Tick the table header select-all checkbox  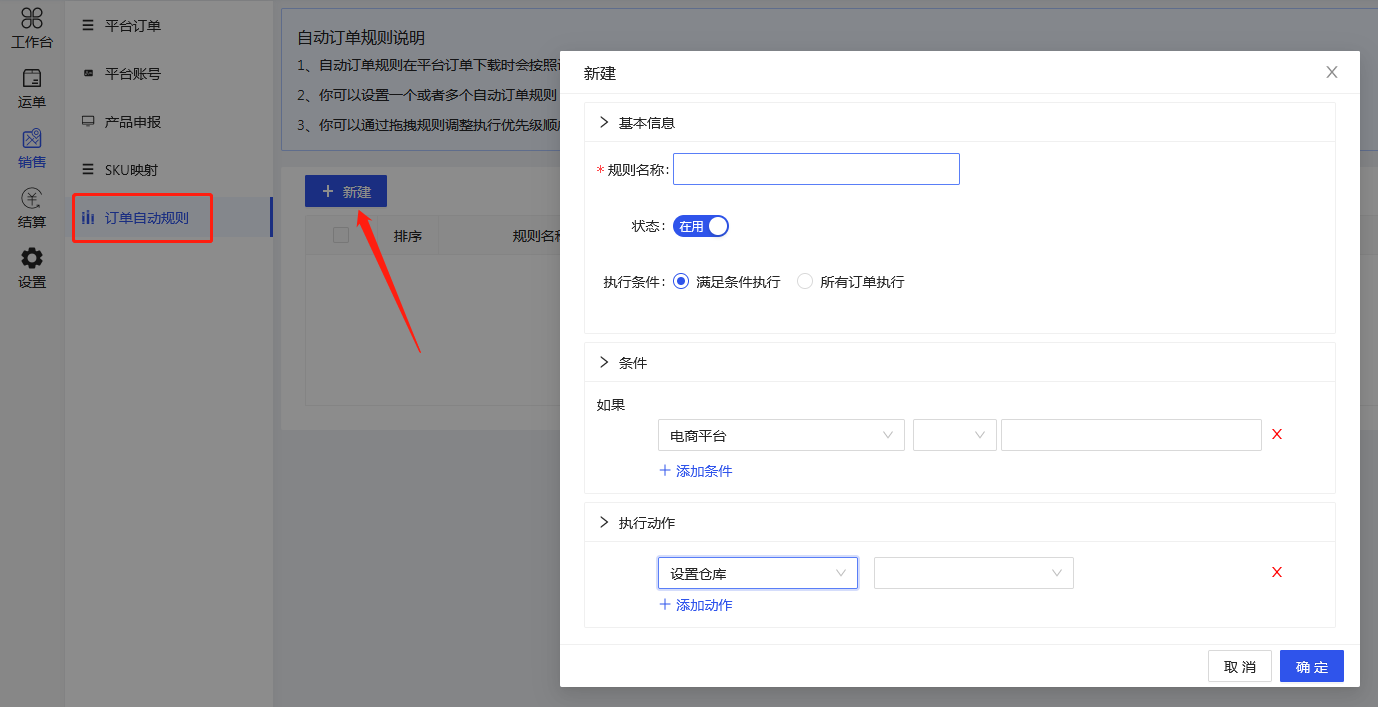[341, 235]
